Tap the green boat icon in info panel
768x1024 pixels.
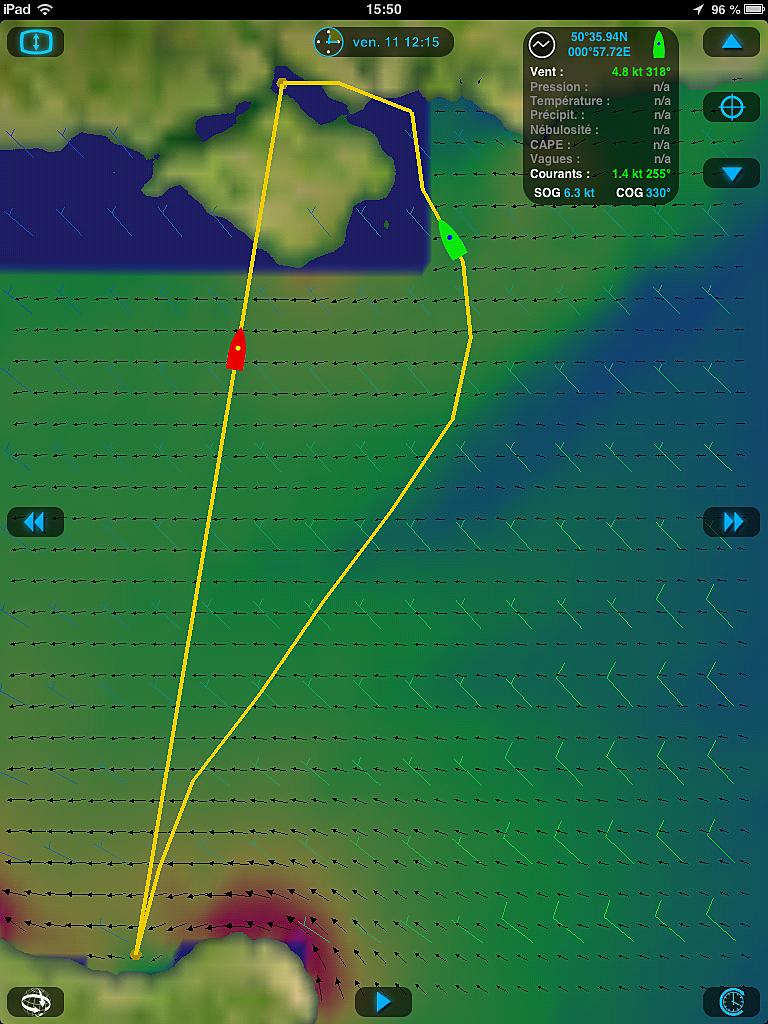tap(658, 44)
